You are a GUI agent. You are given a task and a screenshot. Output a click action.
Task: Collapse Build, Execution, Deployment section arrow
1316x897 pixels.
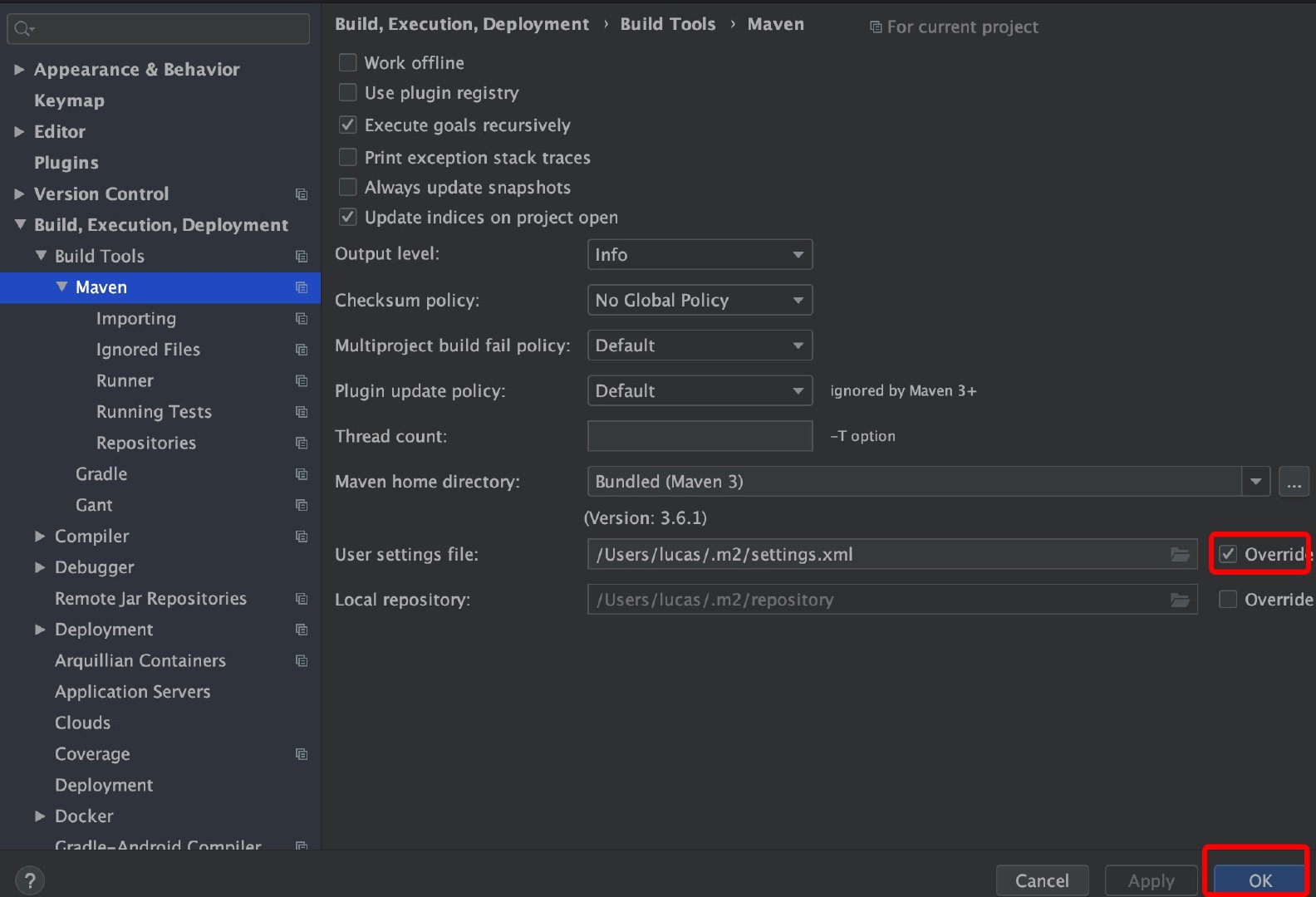click(x=20, y=224)
